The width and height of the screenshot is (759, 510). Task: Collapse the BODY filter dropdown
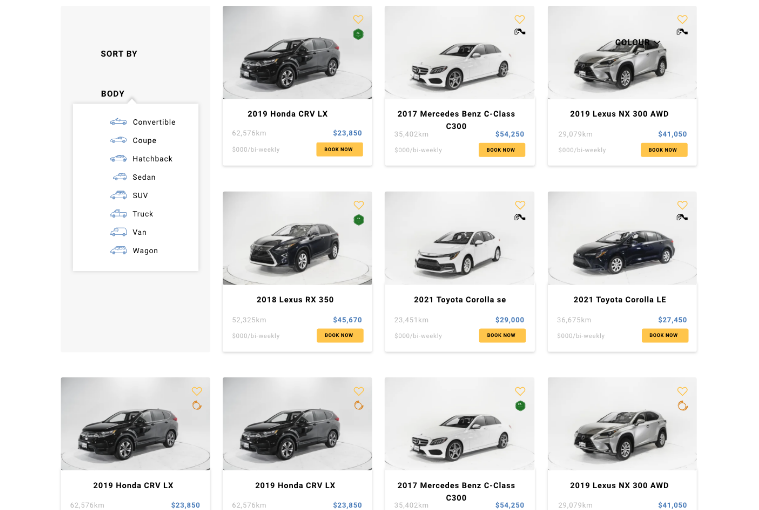(x=113, y=94)
